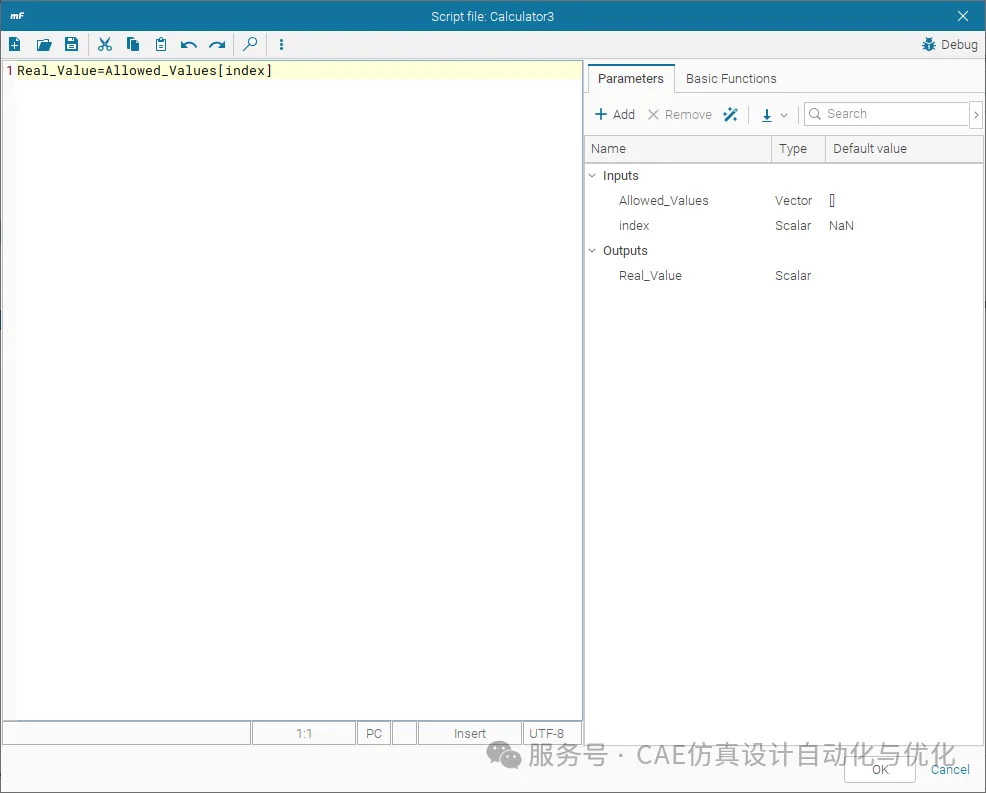The height and width of the screenshot is (793, 986).
Task: Collapse the Inputs group
Action: coord(592,175)
